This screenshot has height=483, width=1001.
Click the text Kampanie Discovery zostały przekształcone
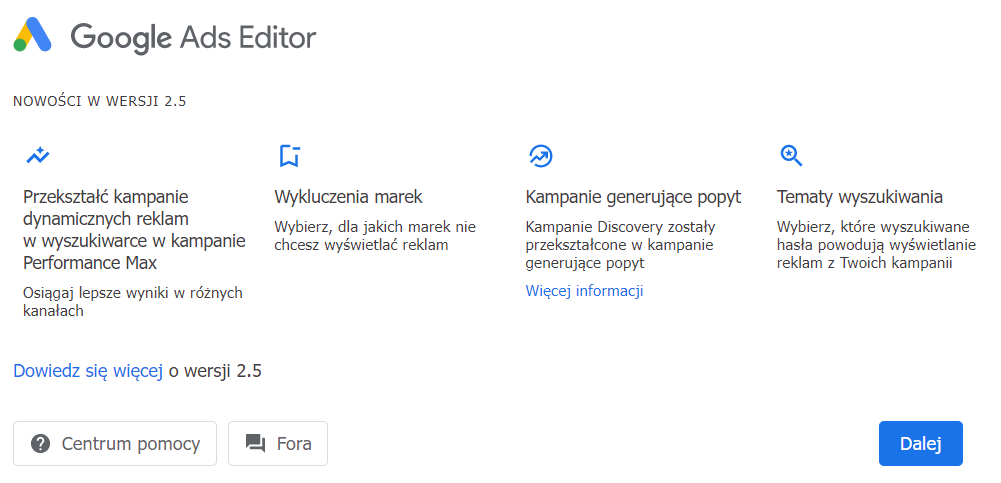pyautogui.click(x=621, y=245)
